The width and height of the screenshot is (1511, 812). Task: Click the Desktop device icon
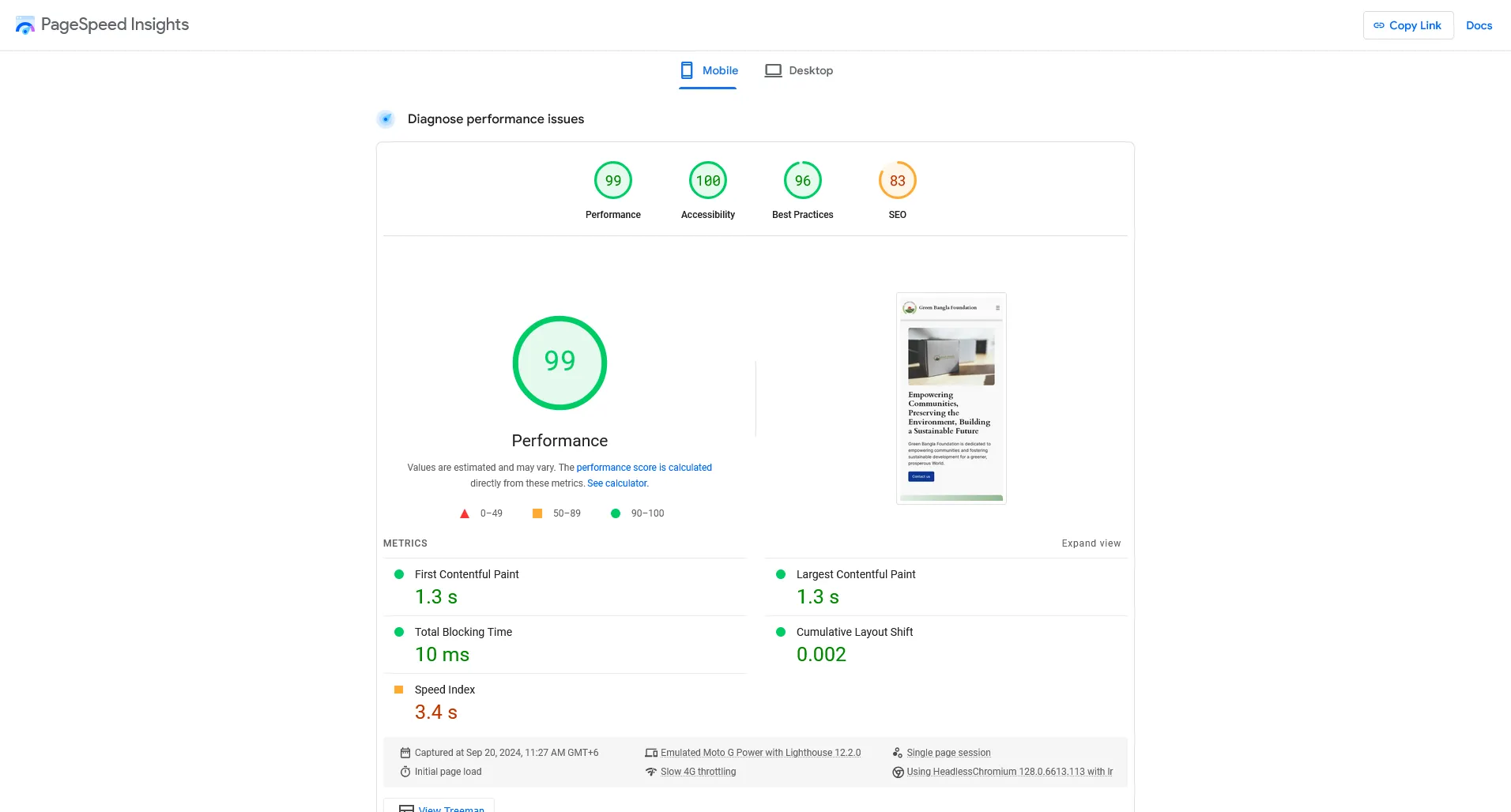tap(773, 70)
